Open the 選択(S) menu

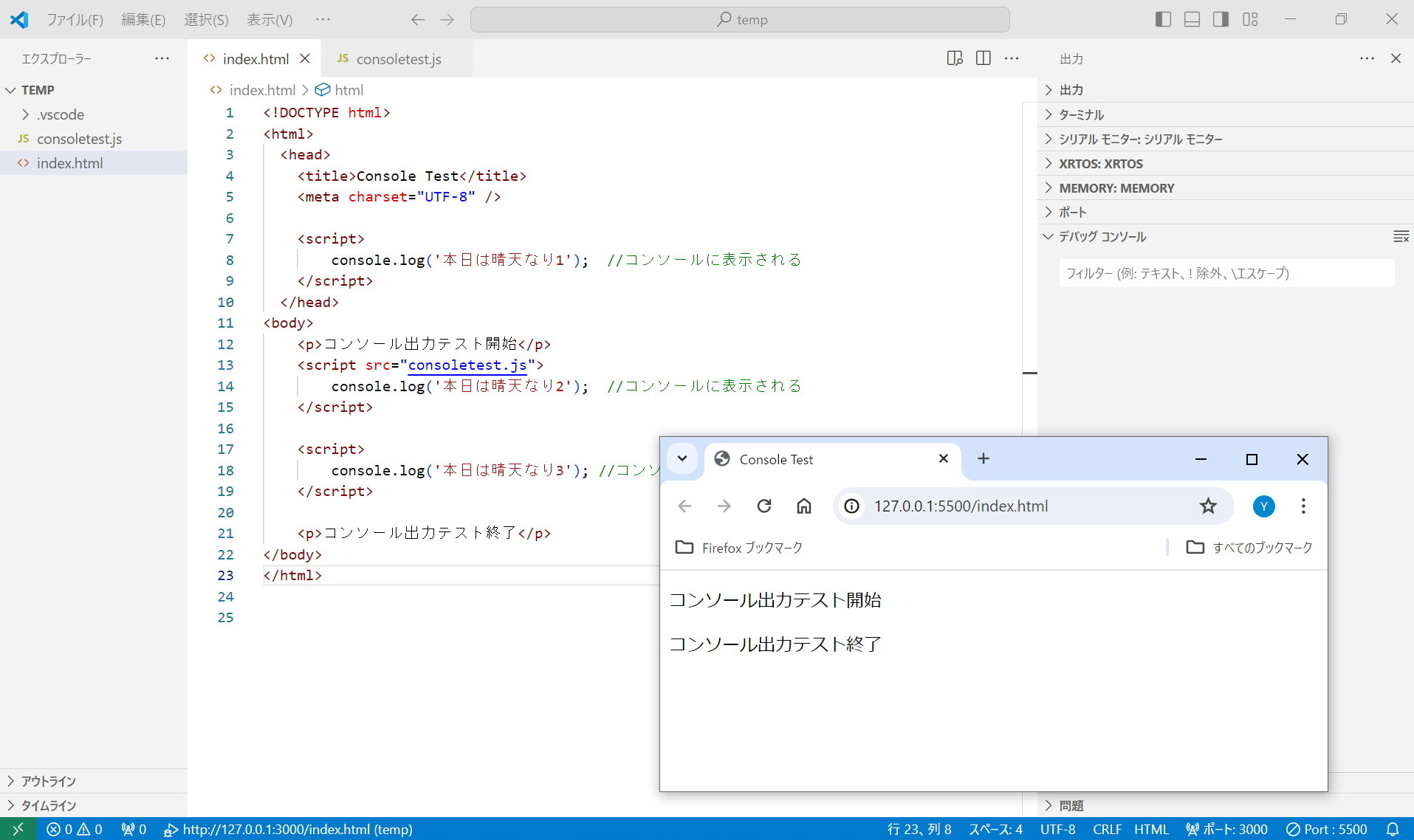tap(206, 20)
